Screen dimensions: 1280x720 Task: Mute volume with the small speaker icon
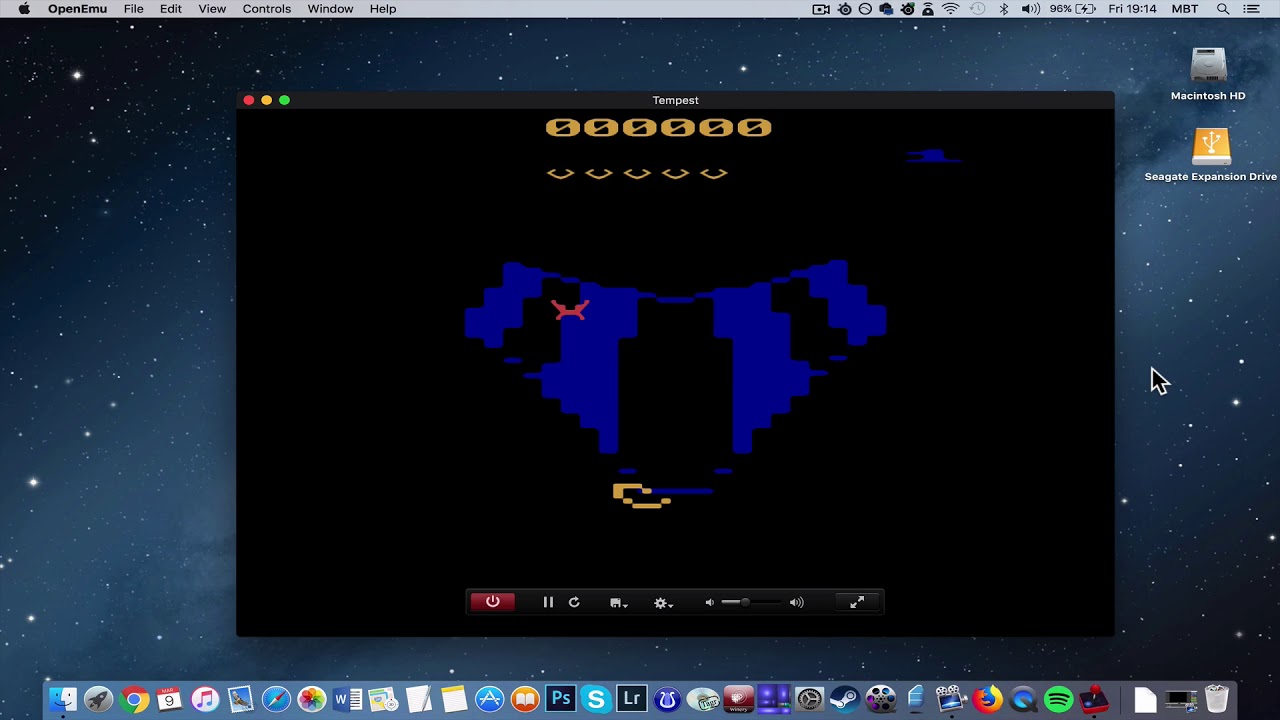pos(709,602)
